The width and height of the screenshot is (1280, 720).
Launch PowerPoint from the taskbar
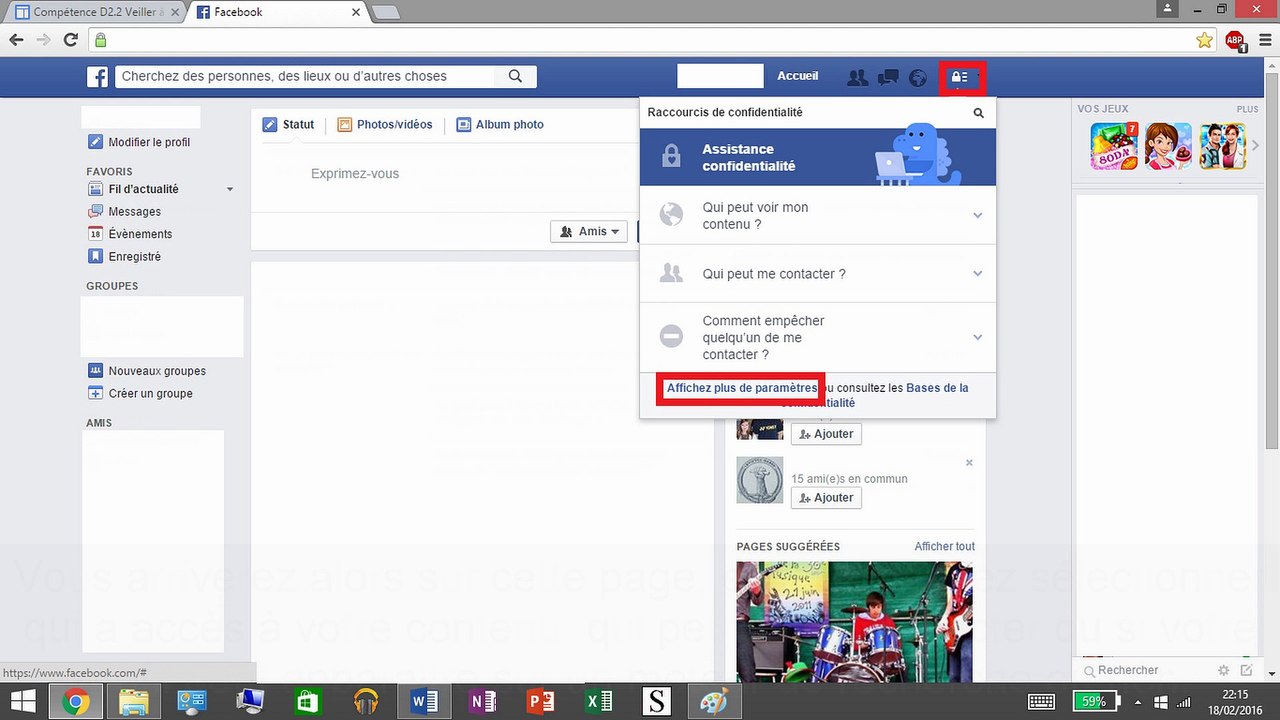tap(540, 702)
